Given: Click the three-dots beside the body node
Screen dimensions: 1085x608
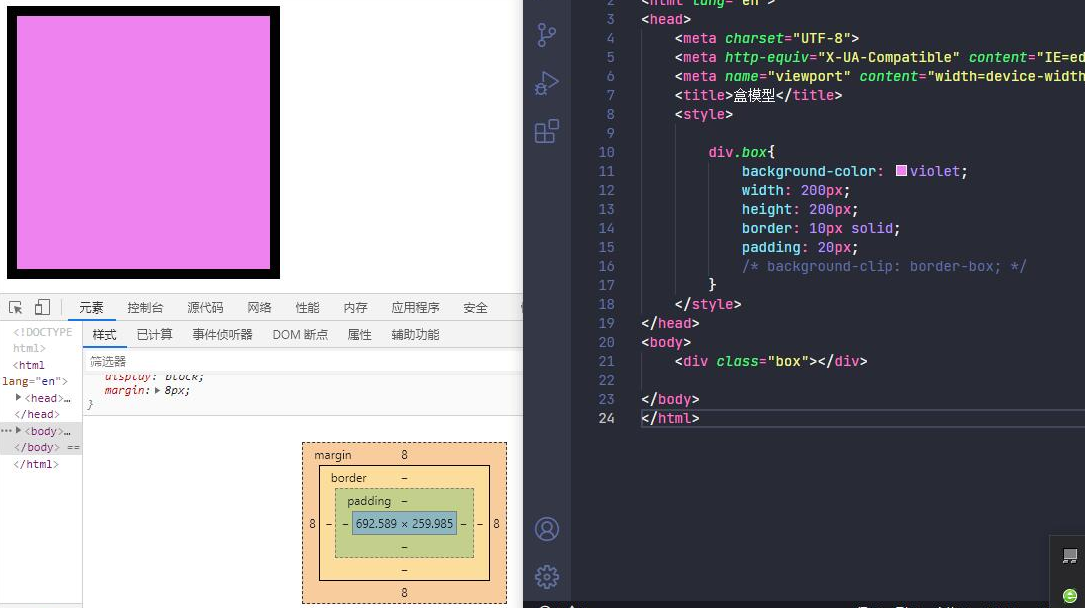Looking at the screenshot, I should (6, 430).
